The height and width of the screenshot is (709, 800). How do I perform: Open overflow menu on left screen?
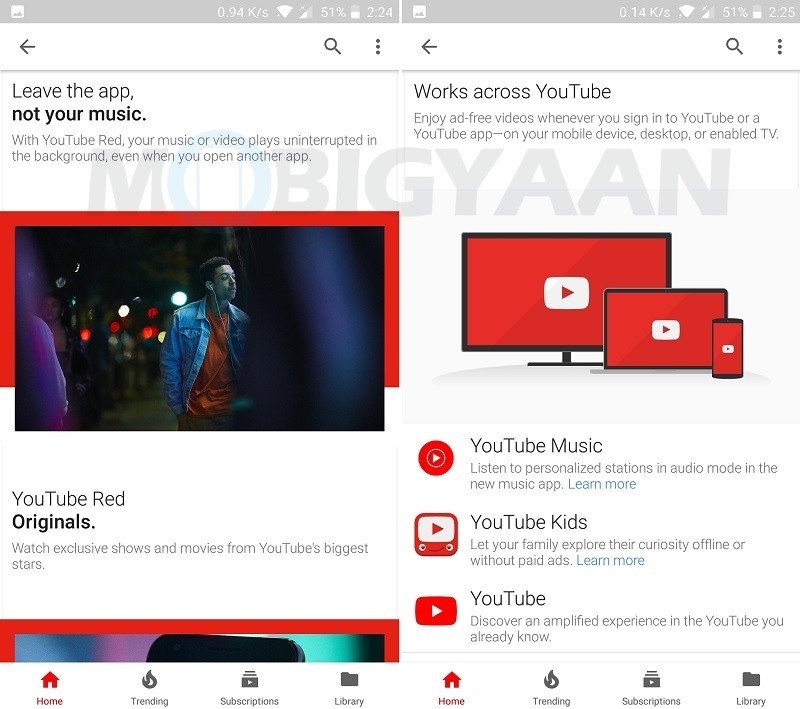[x=378, y=46]
